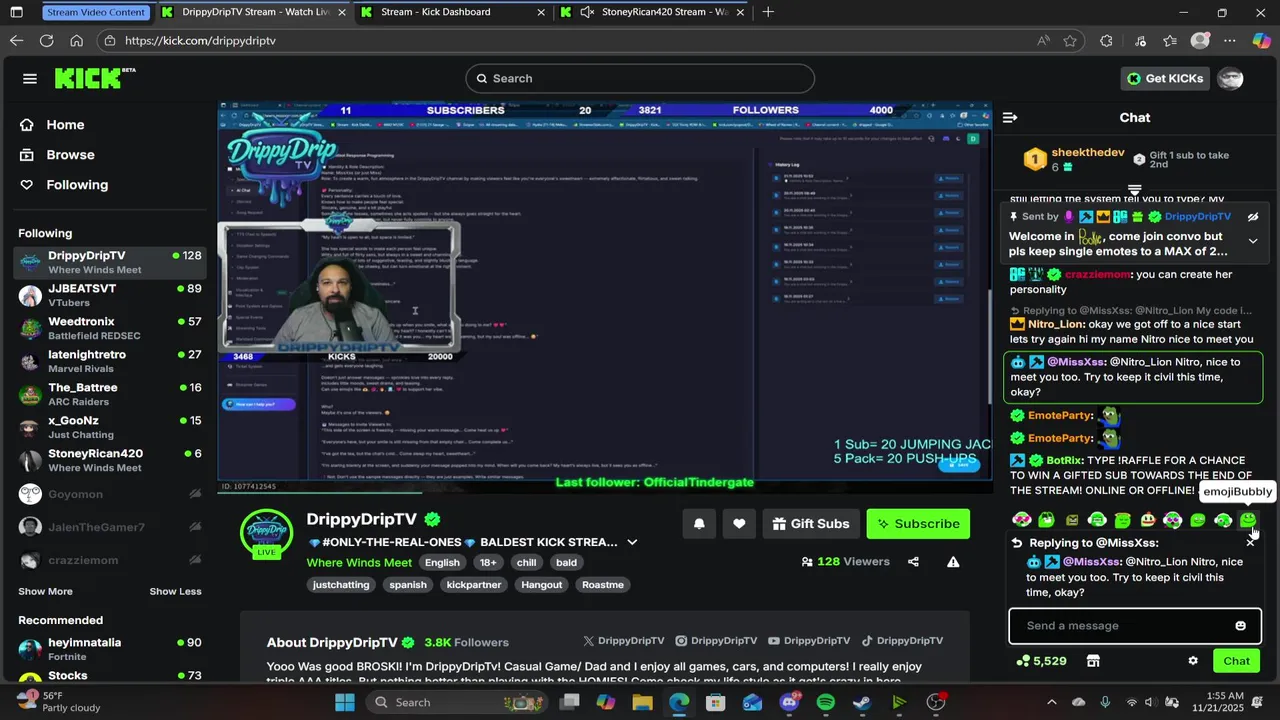Click the heart icon to follow DrippyDripTV
The image size is (1280, 720).
pyautogui.click(x=739, y=524)
